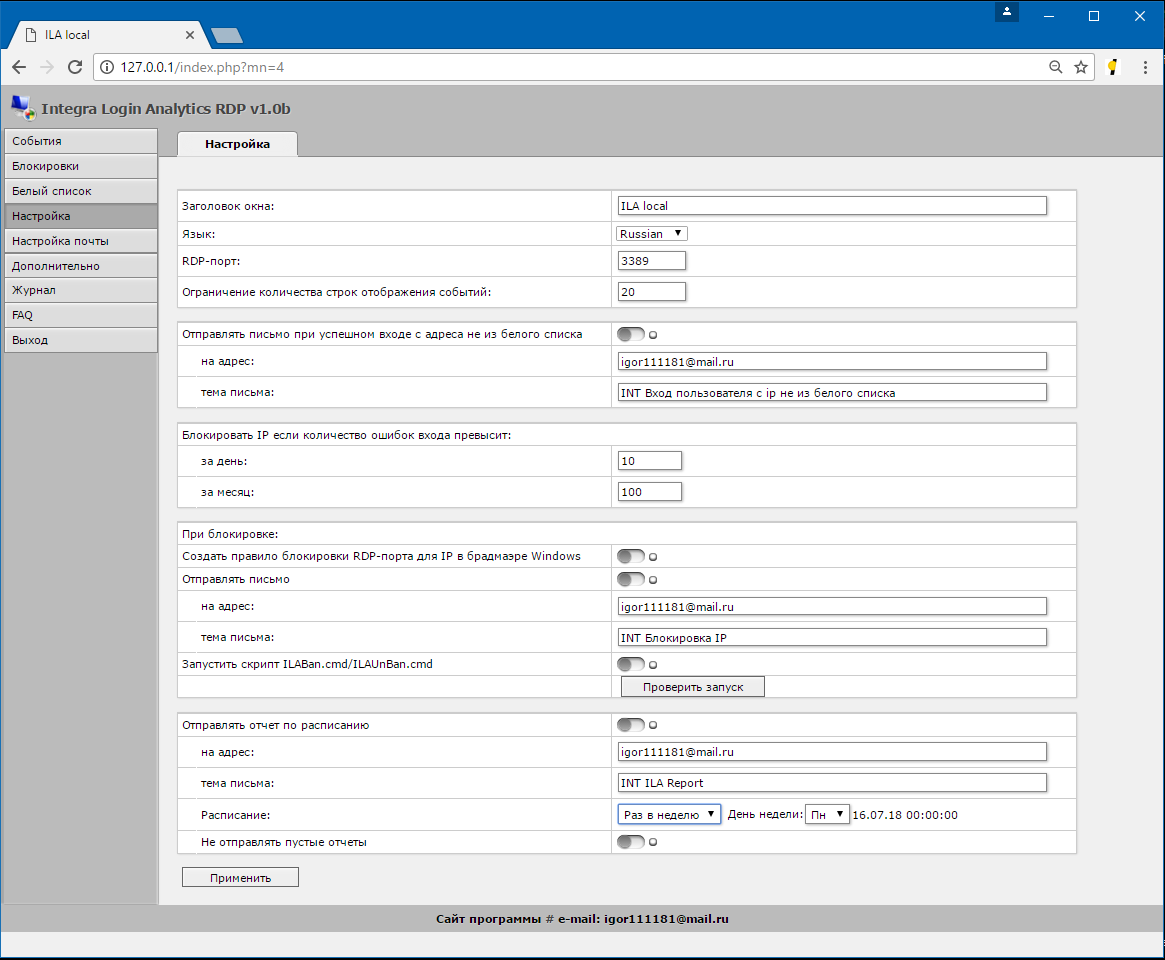Image resolution: width=1165 pixels, height=960 pixels.
Task: Go back with the browser back arrow
Action: 19,67
